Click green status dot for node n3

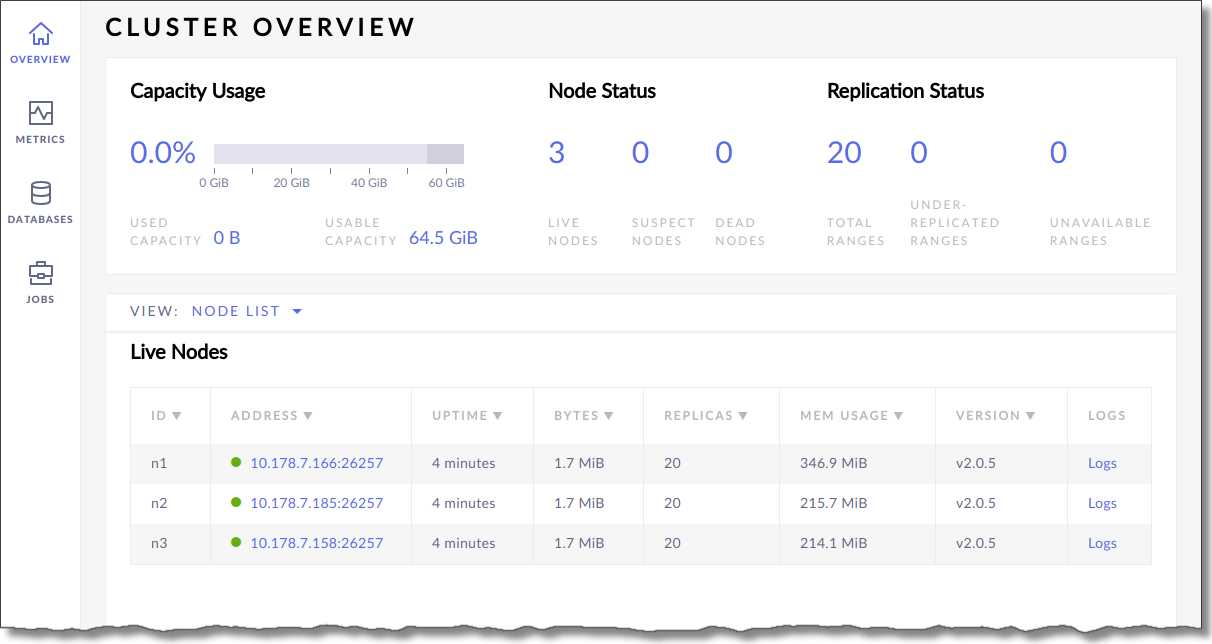[236, 542]
